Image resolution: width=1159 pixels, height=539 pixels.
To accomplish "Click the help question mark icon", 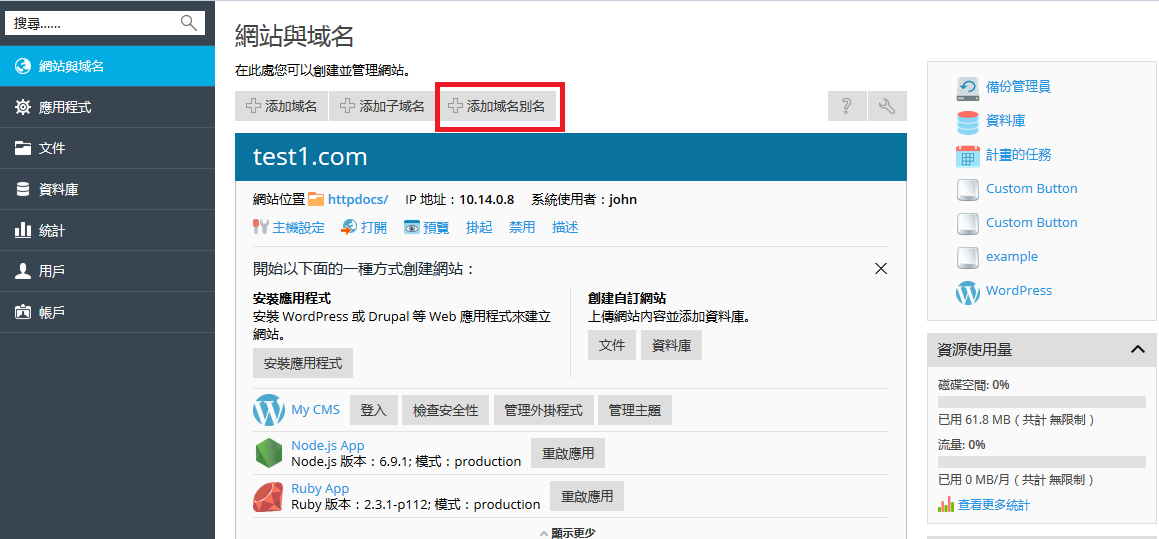I will click(847, 106).
